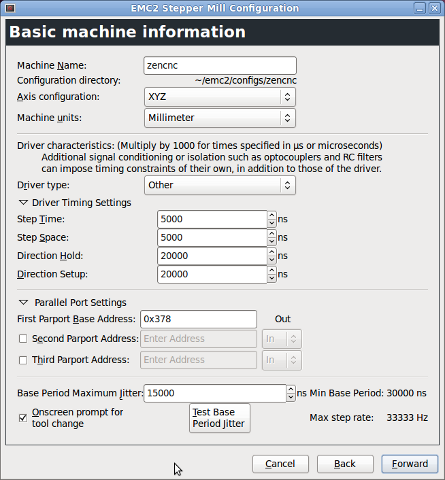Click First Parport Base Address field
Screen dimensions: 445x480
[199, 319]
